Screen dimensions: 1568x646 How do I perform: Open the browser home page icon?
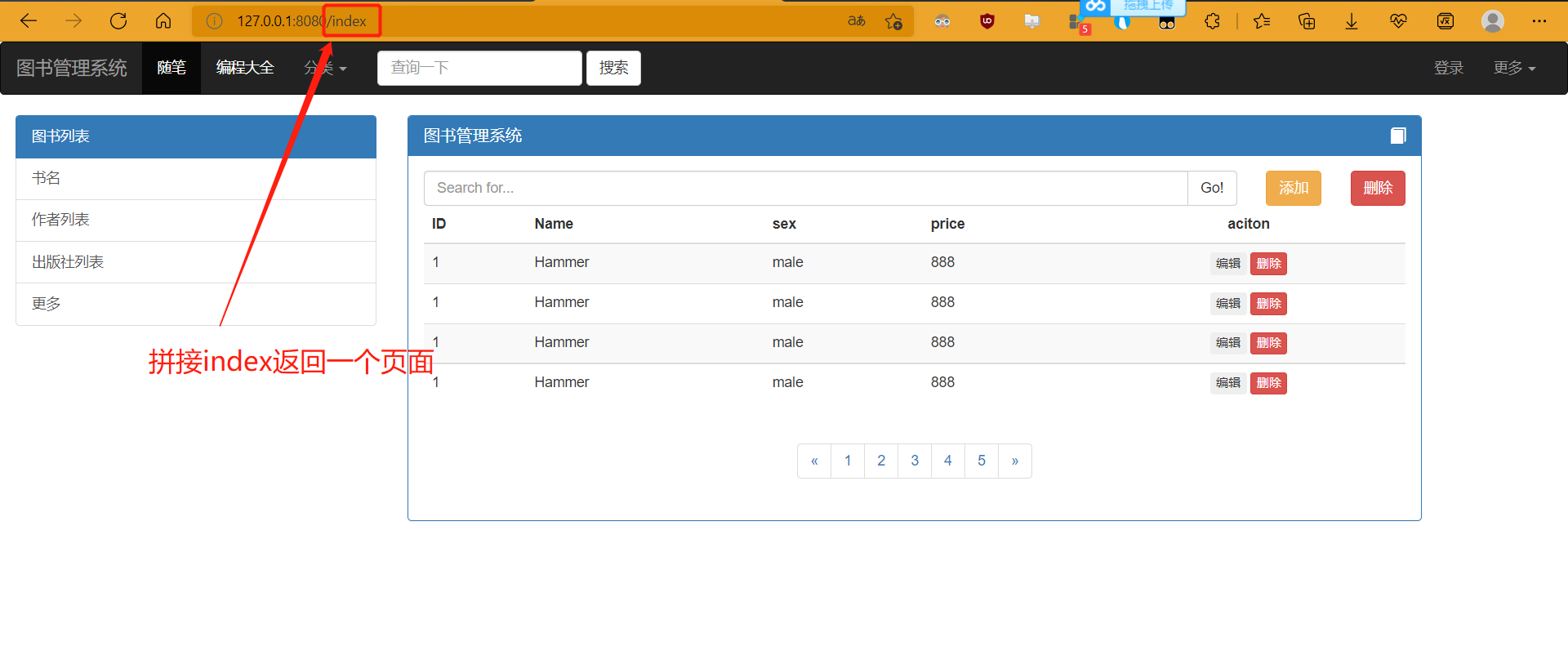tap(163, 21)
